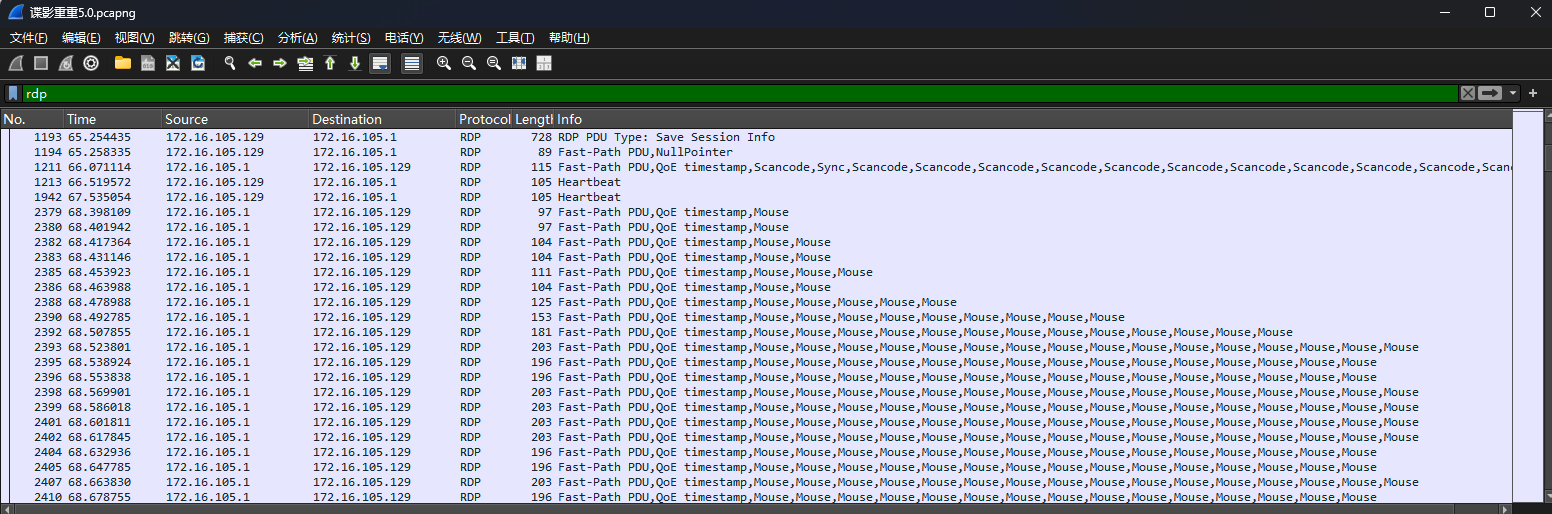The image size is (1552, 514).
Task: Open the display filter bookmark menu
Action: 13,93
